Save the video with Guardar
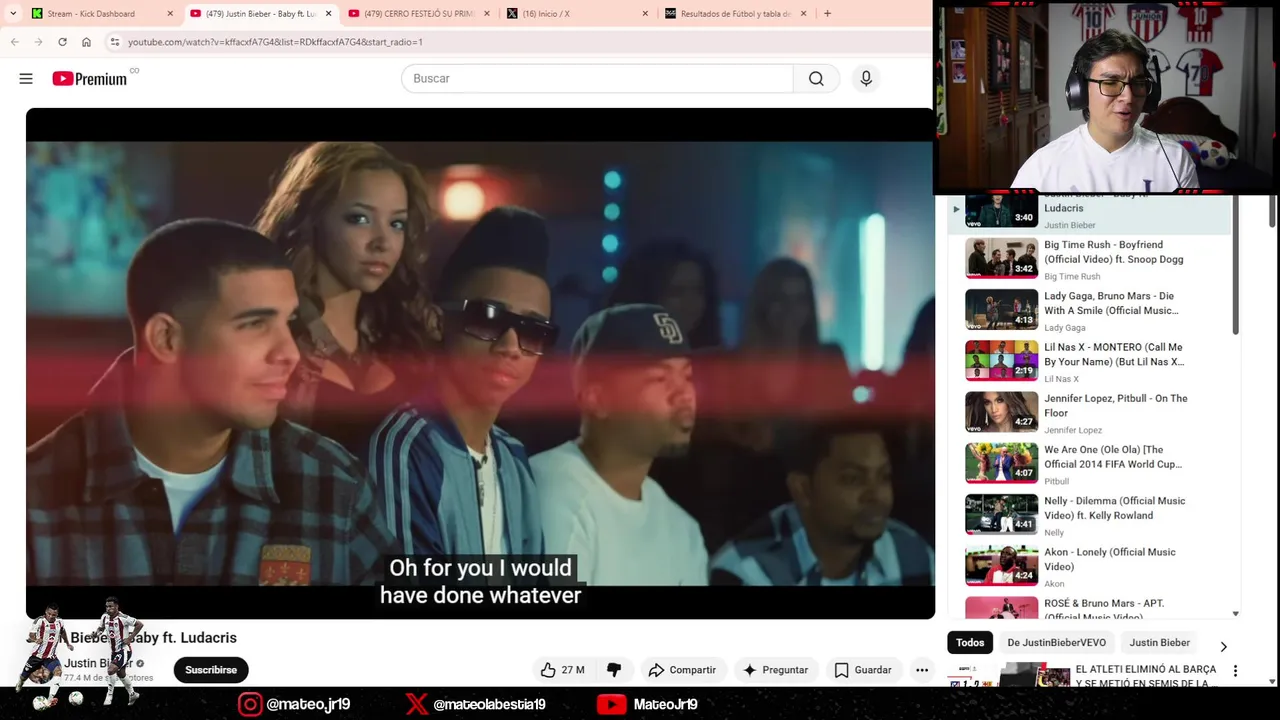Viewport: 1280px width, 720px height. click(x=862, y=670)
